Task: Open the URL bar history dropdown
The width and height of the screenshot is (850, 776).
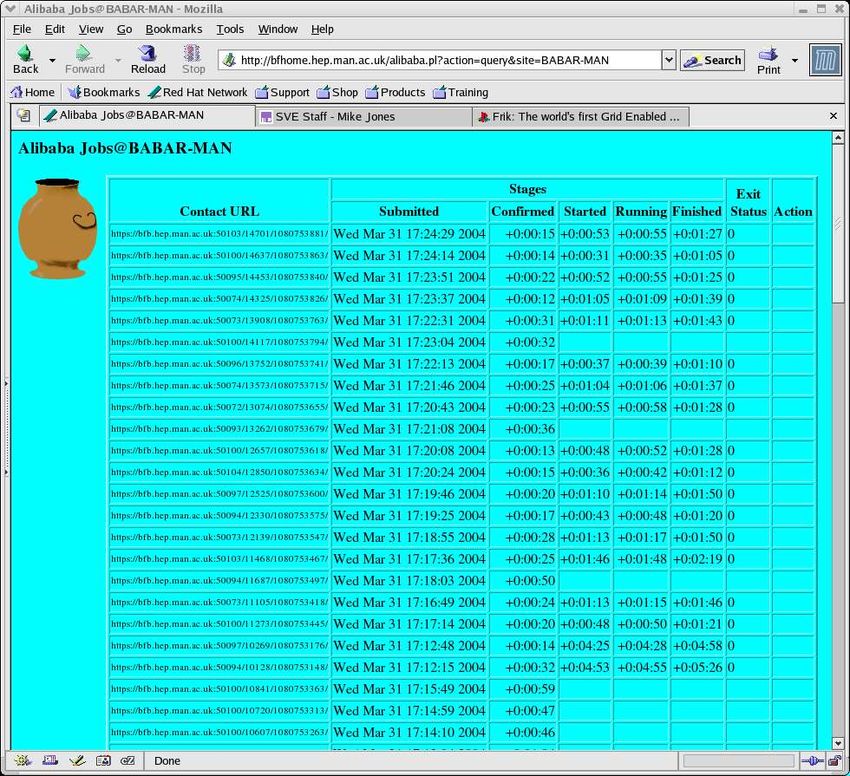Action: (668, 60)
